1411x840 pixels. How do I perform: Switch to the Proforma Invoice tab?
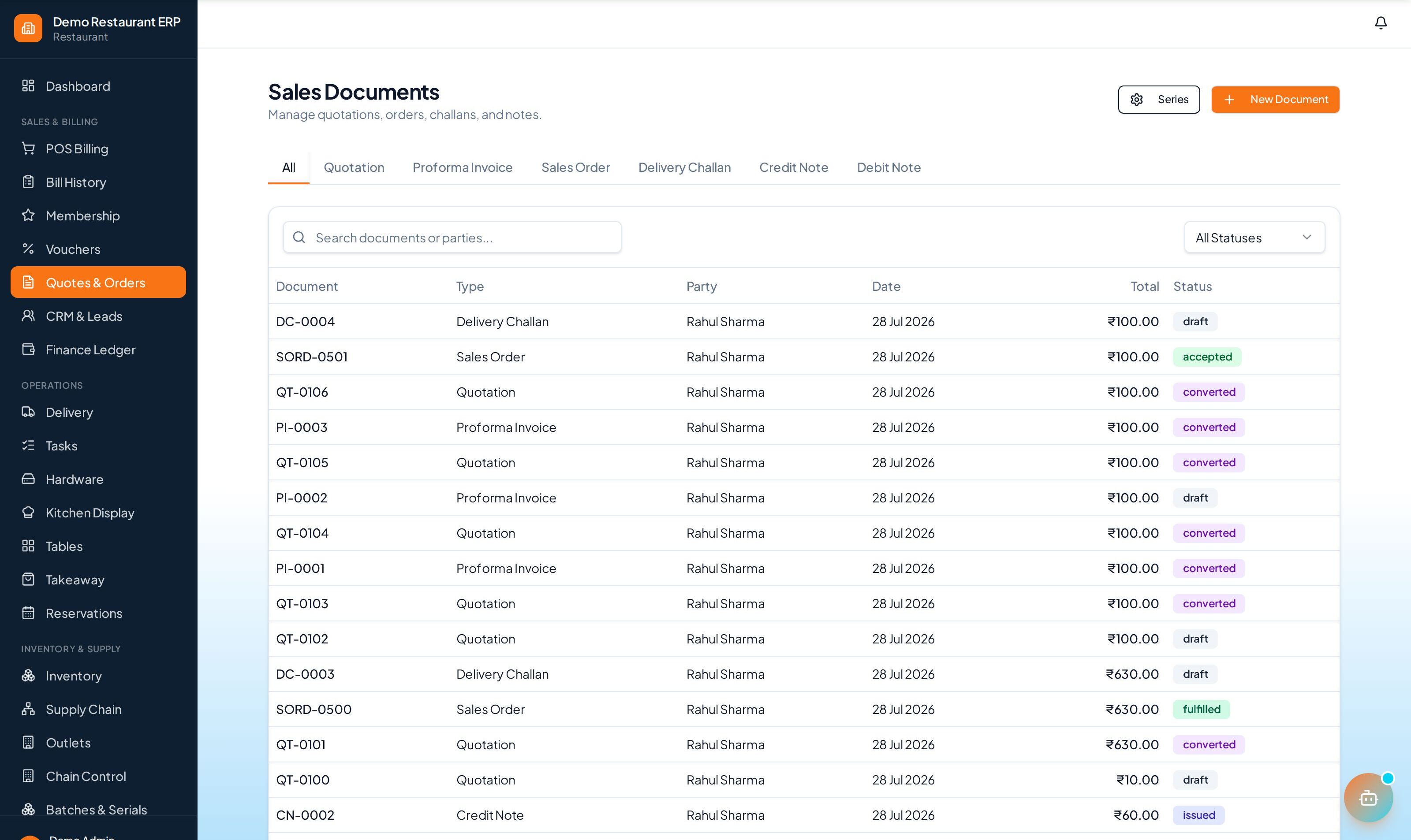point(463,167)
